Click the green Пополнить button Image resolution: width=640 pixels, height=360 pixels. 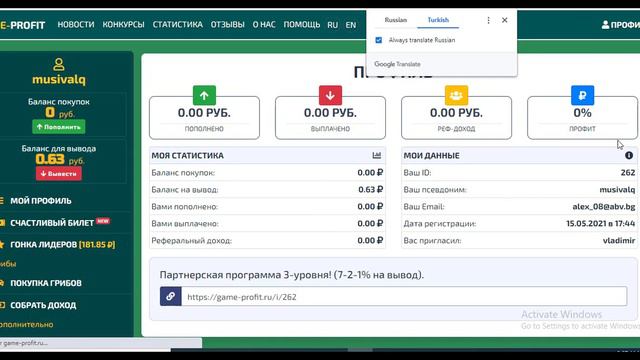[59, 127]
